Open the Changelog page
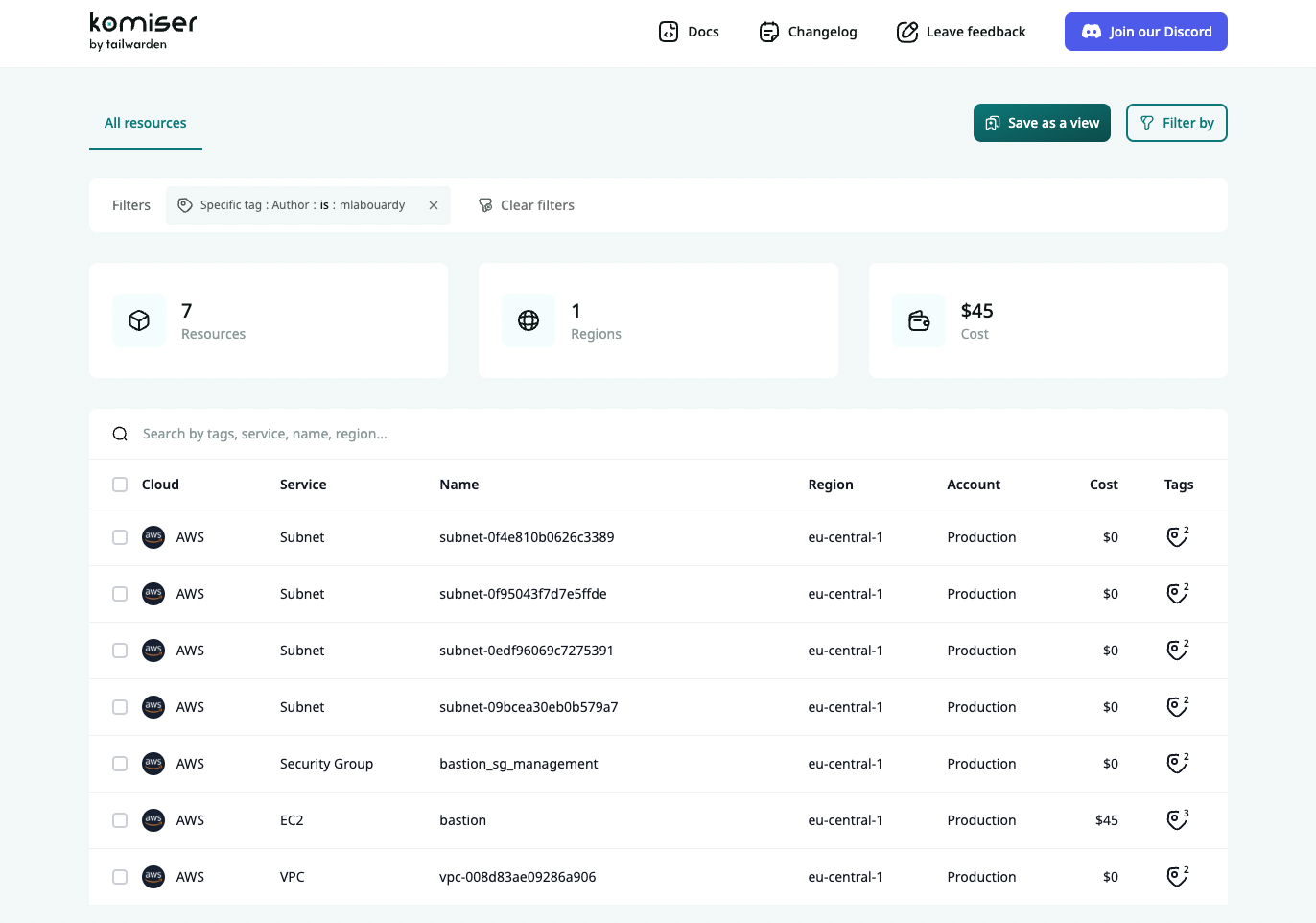 808,32
